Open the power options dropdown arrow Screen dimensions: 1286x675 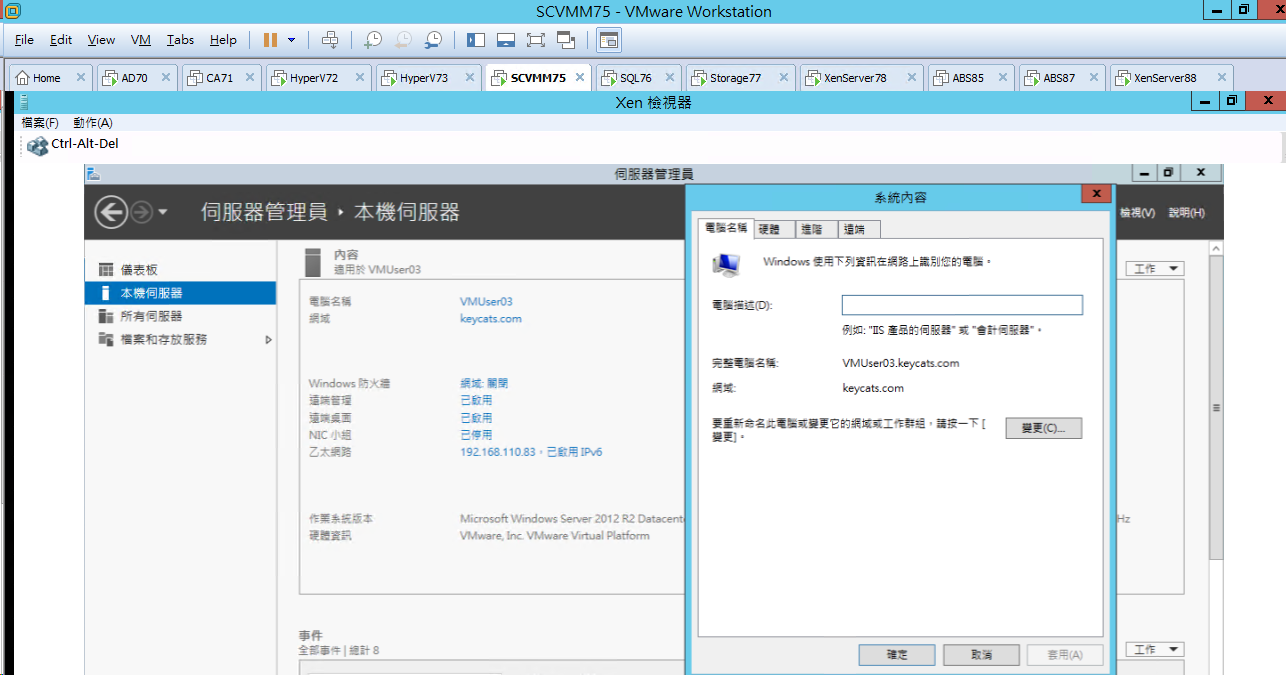pyautogui.click(x=292, y=40)
